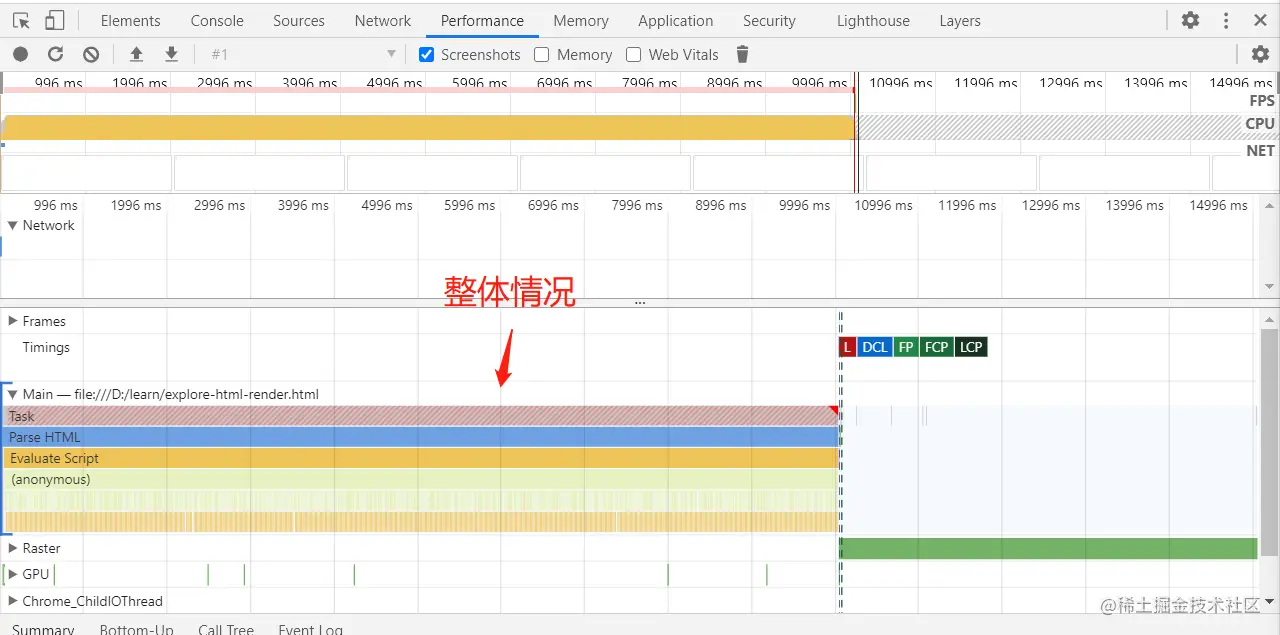
Task: Open the DevTools three-dot menu
Action: click(1226, 20)
